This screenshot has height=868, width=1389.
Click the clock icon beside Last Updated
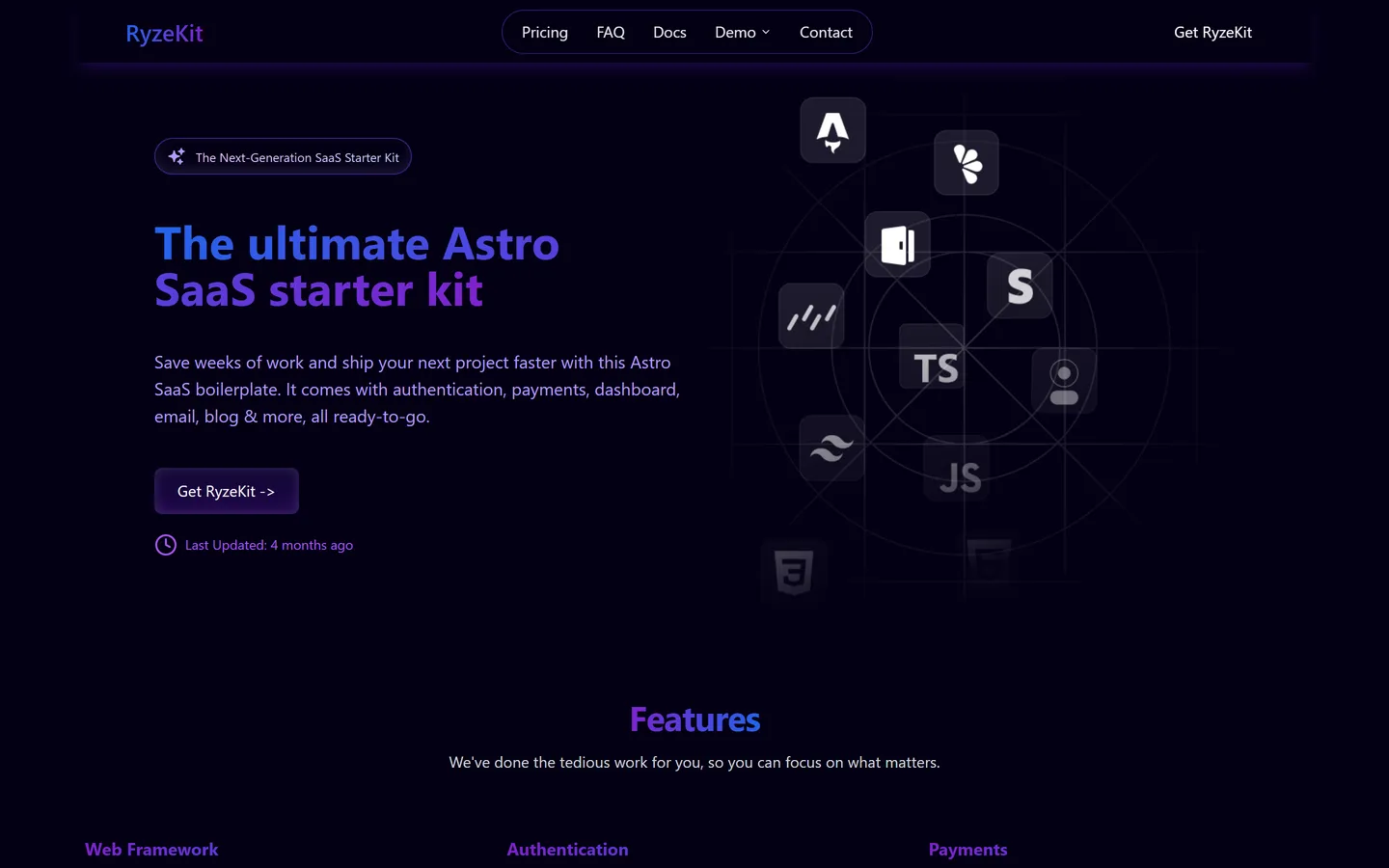(x=166, y=545)
